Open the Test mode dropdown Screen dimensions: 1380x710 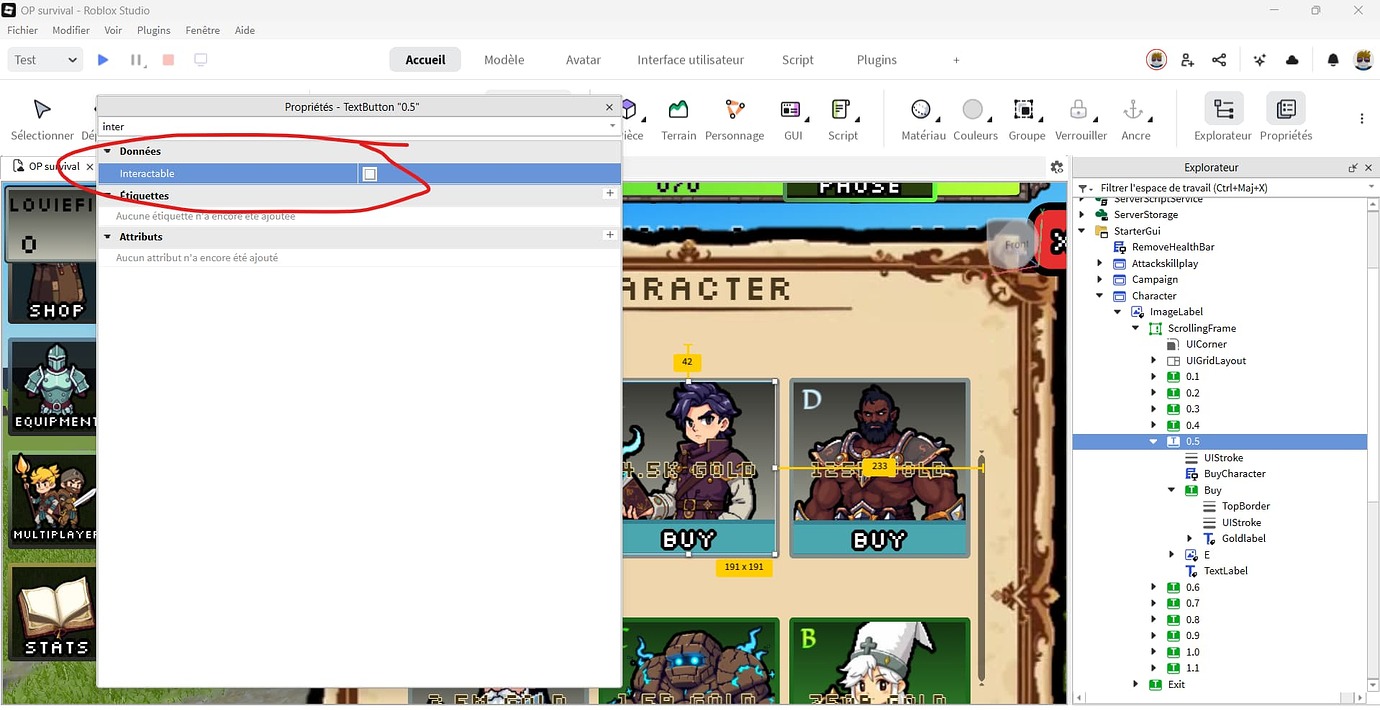[x=45, y=60]
